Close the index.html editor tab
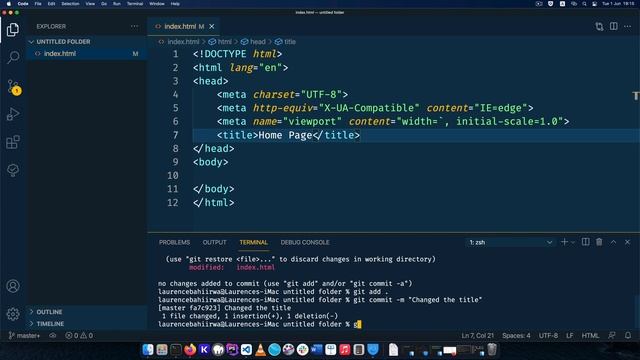This screenshot has height=360, width=640. tap(211, 27)
